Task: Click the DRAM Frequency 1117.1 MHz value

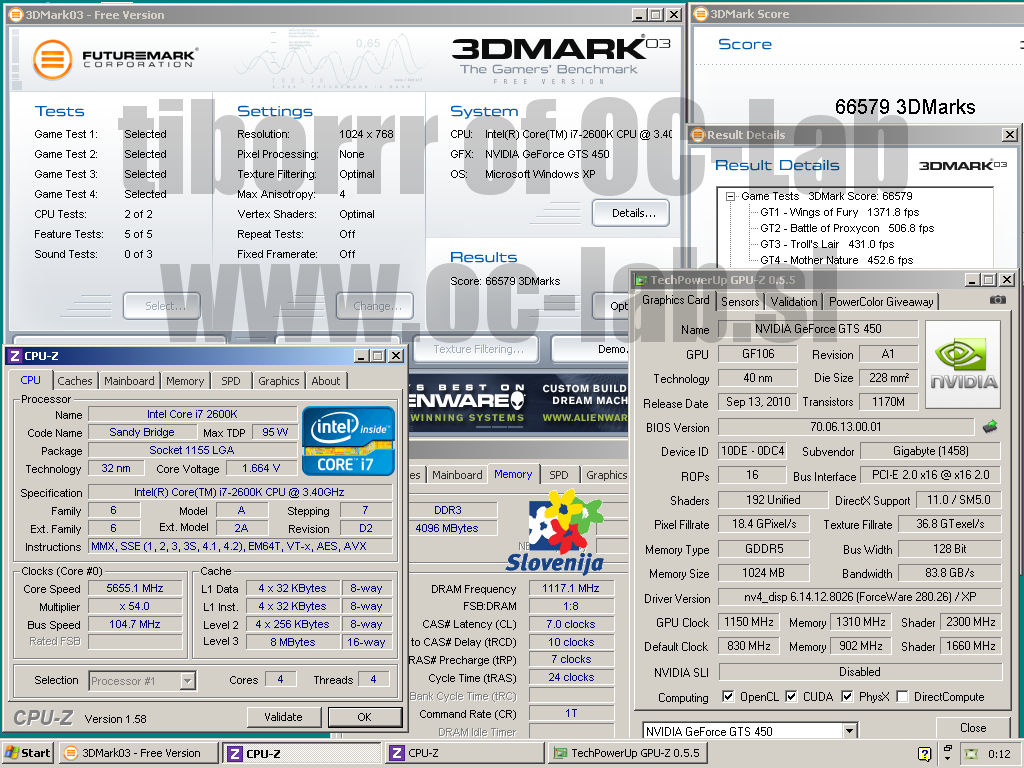Action: [x=570, y=588]
